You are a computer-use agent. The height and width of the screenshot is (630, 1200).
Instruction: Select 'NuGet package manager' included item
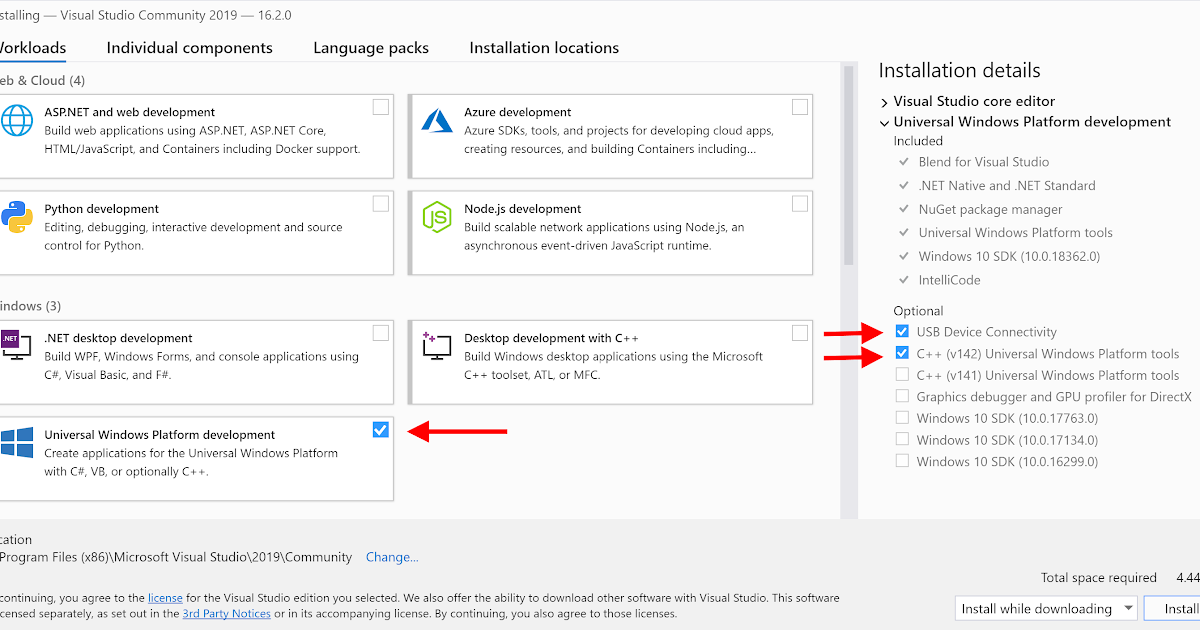point(991,209)
